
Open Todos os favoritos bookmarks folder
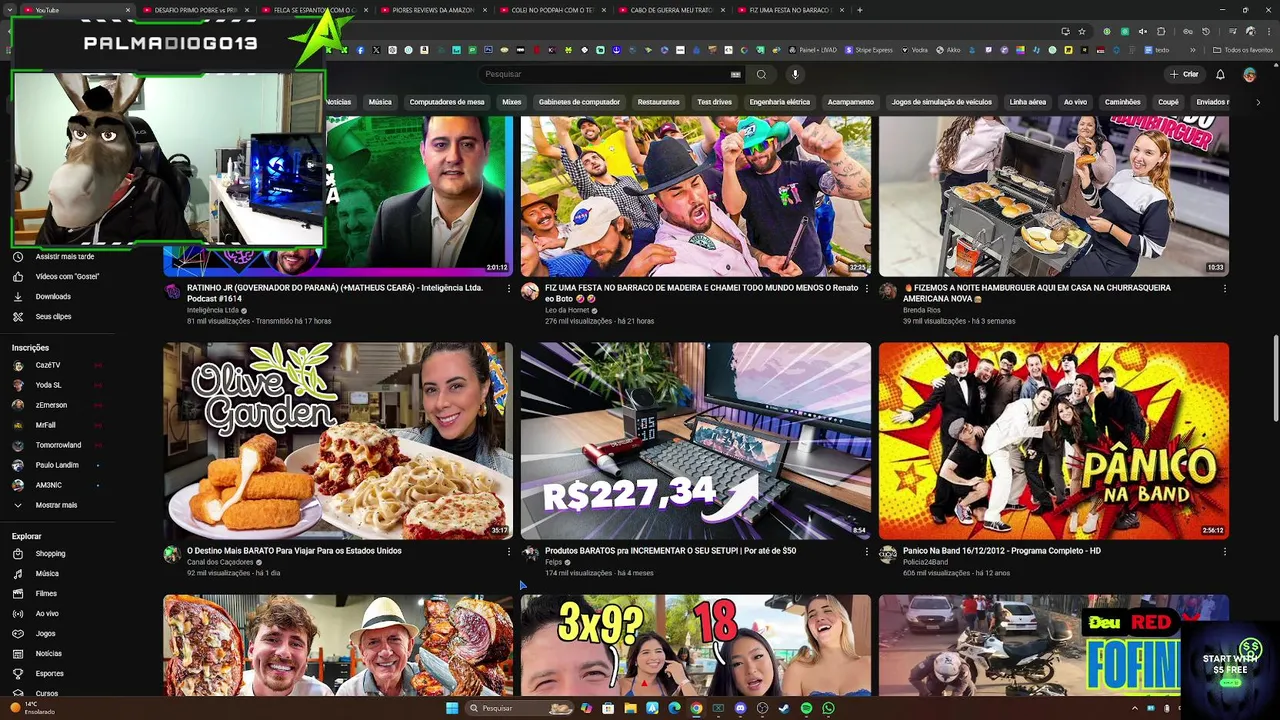(1243, 50)
